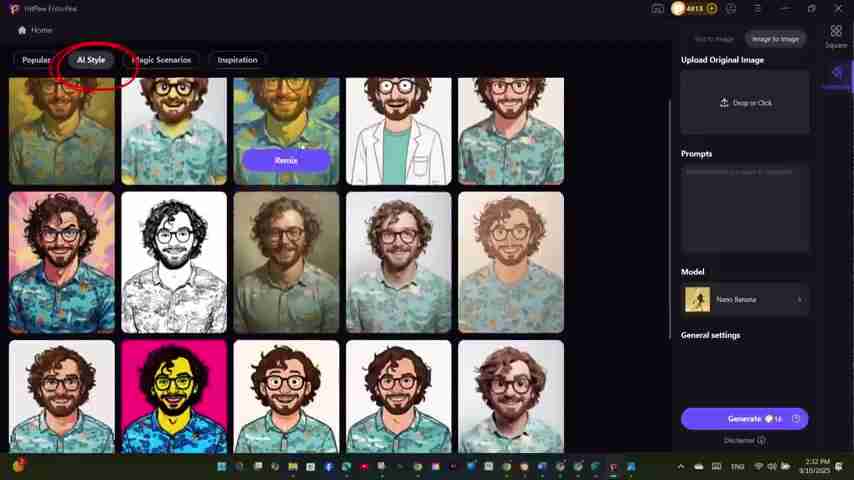Screen dimensions: 854x480
Task: Select the Image to Image mode
Action: pyautogui.click(x=775, y=39)
